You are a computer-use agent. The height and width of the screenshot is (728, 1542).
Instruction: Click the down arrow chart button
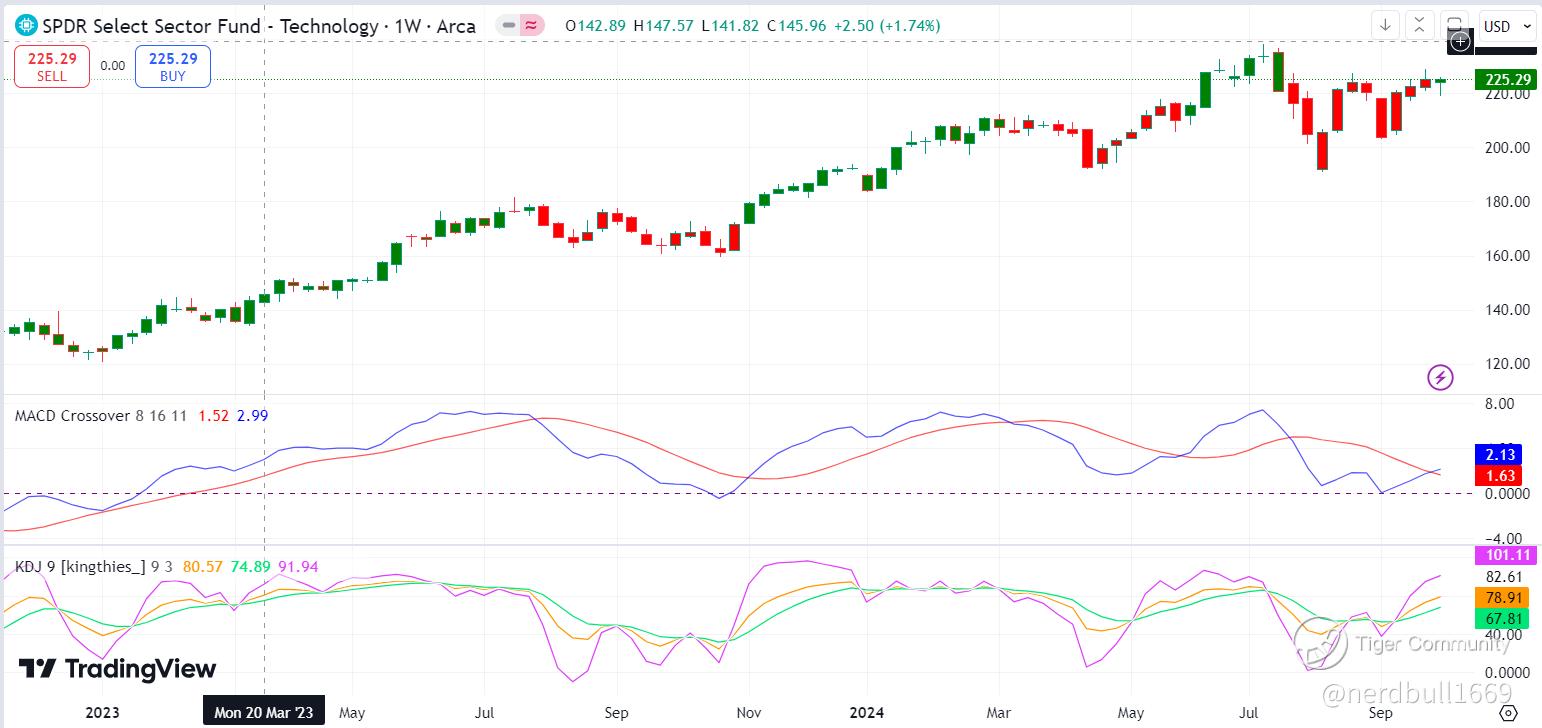[x=1385, y=25]
